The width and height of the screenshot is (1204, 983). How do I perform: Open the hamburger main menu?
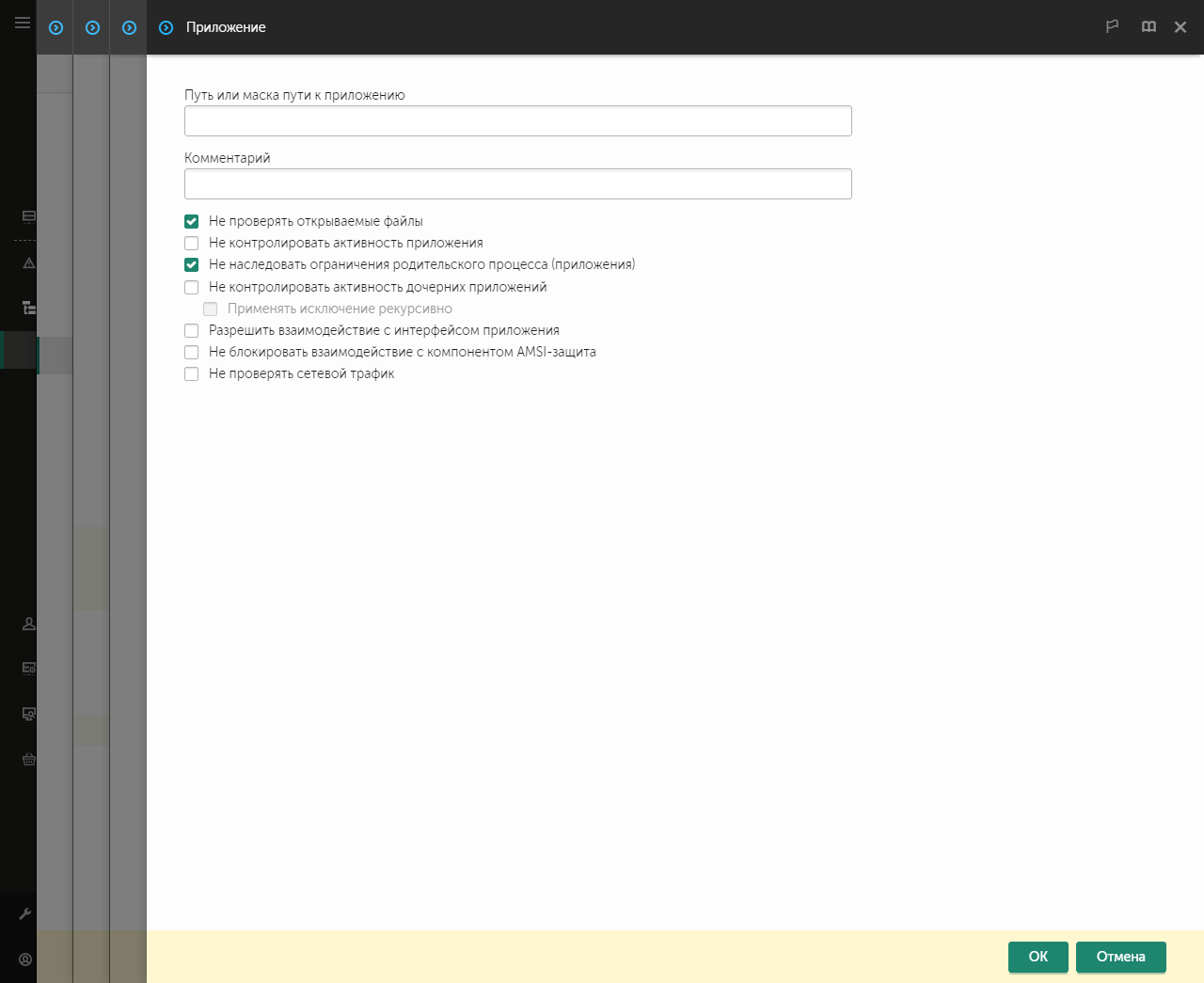pos(23,23)
